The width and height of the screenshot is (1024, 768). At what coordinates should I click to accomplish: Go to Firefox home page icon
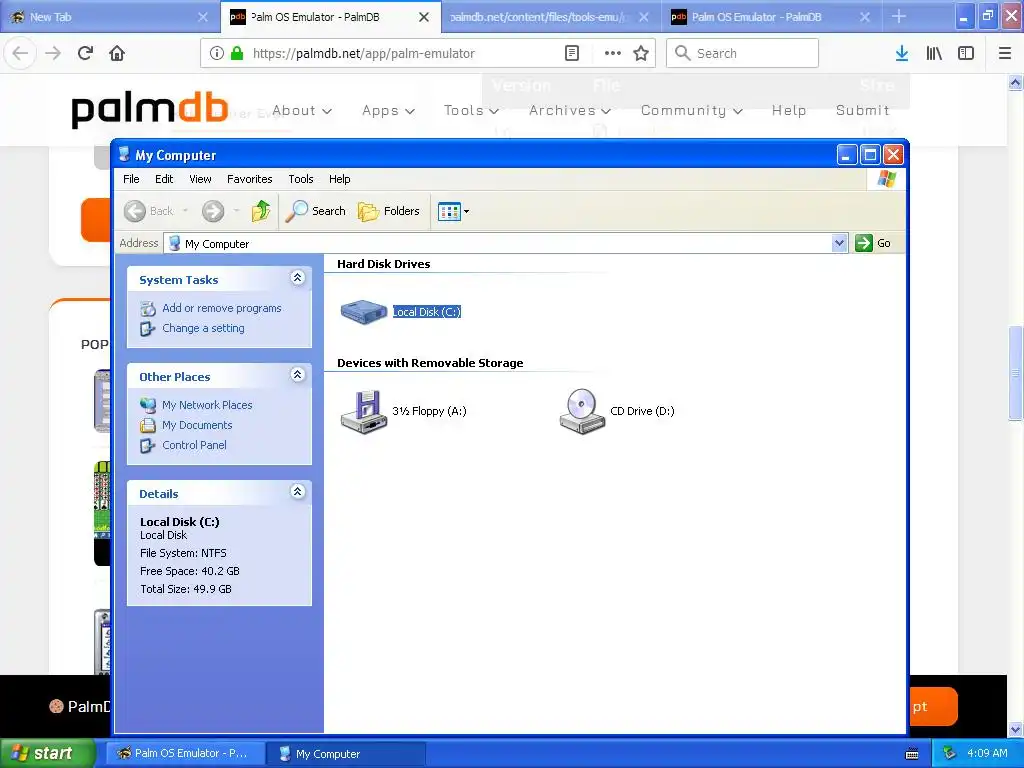[x=117, y=54]
